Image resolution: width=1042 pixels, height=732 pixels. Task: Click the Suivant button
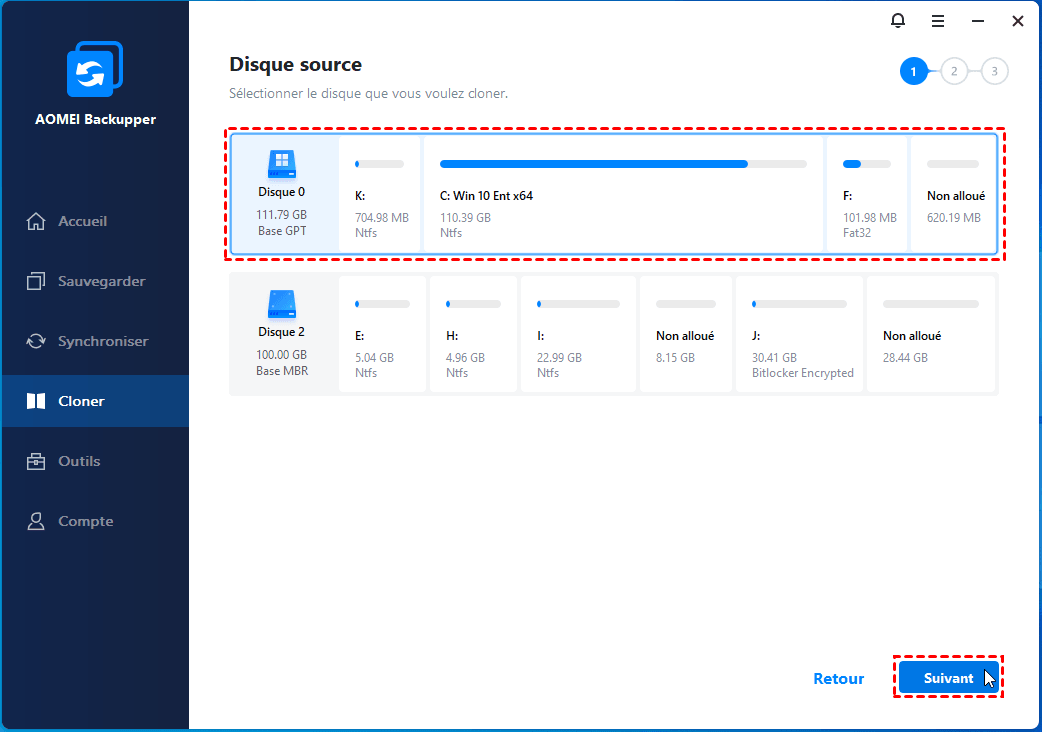(949, 678)
